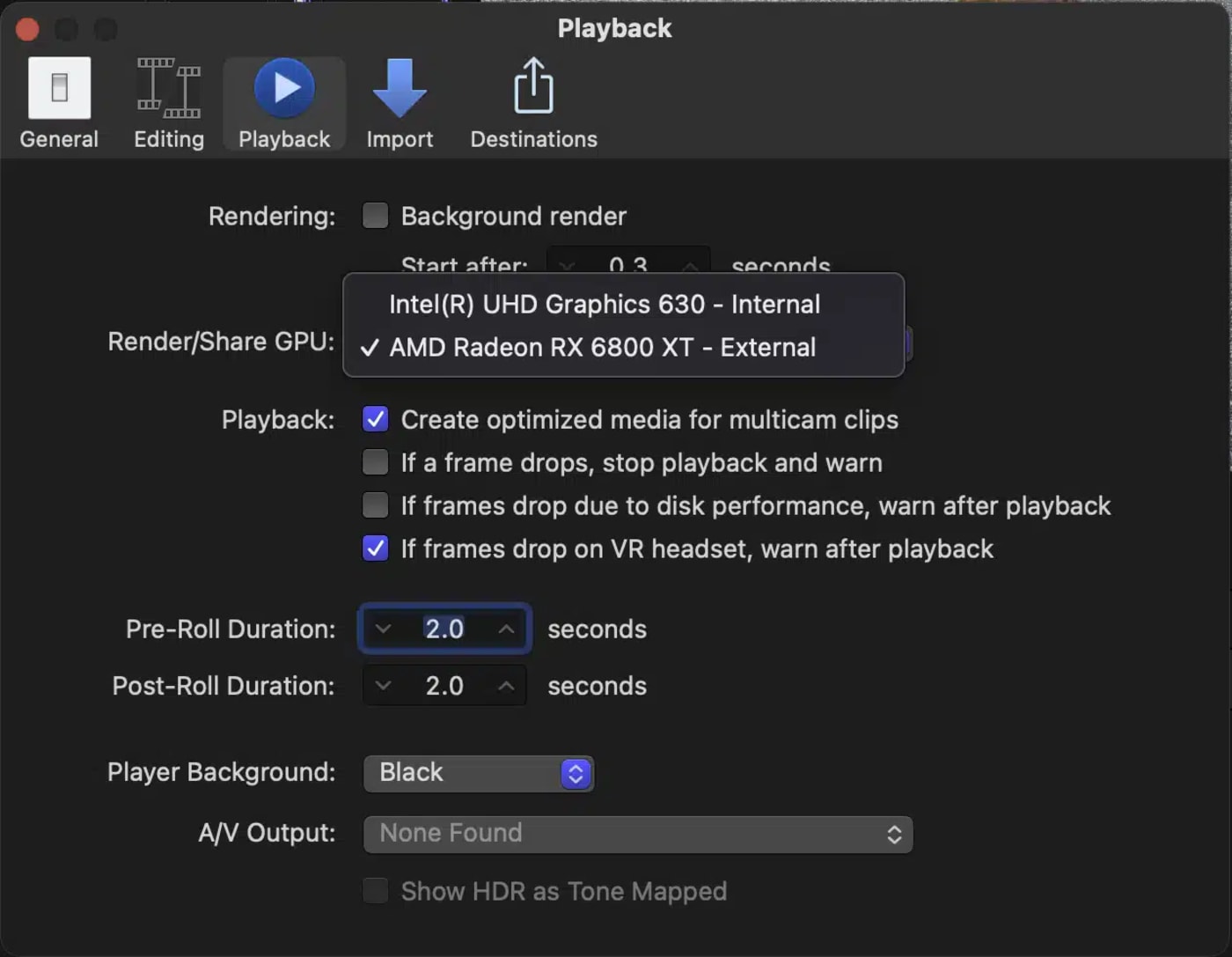
Task: Enable stop playback and warn on frame drop
Action: tap(376, 462)
